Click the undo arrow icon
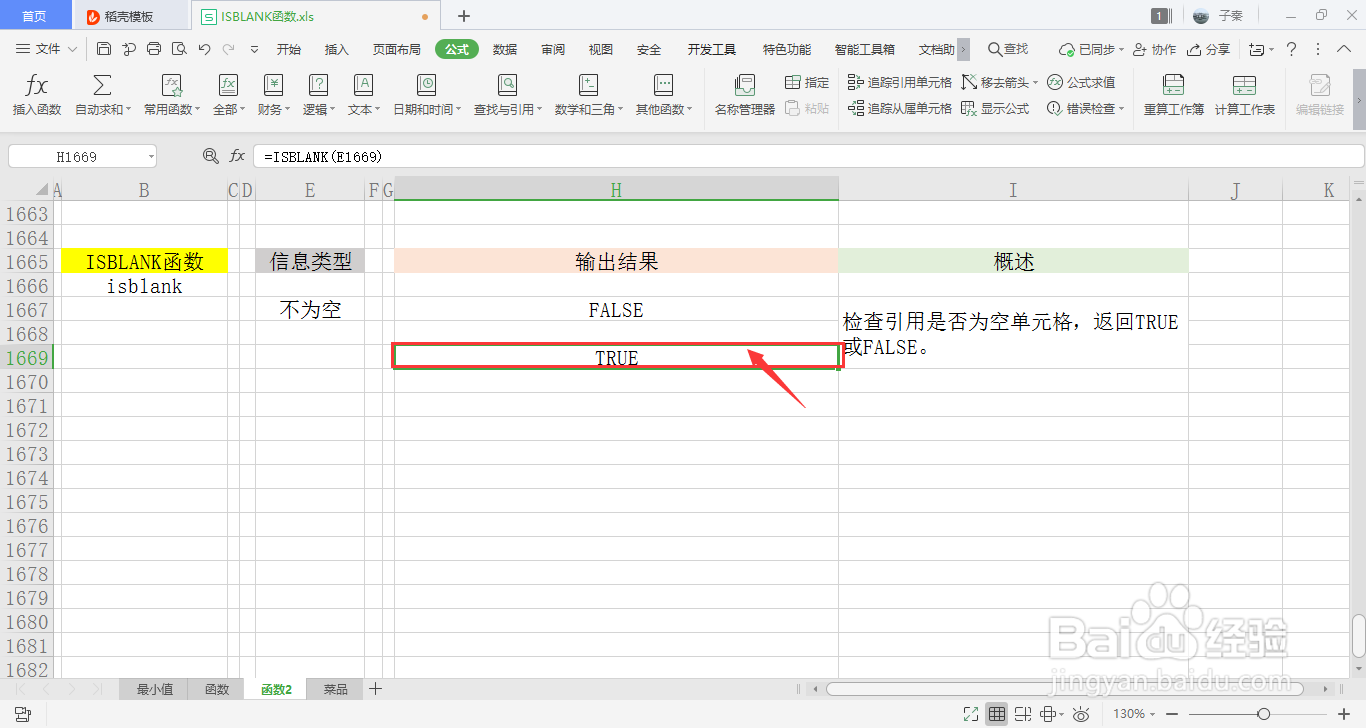This screenshot has width=1366, height=728. [204, 49]
